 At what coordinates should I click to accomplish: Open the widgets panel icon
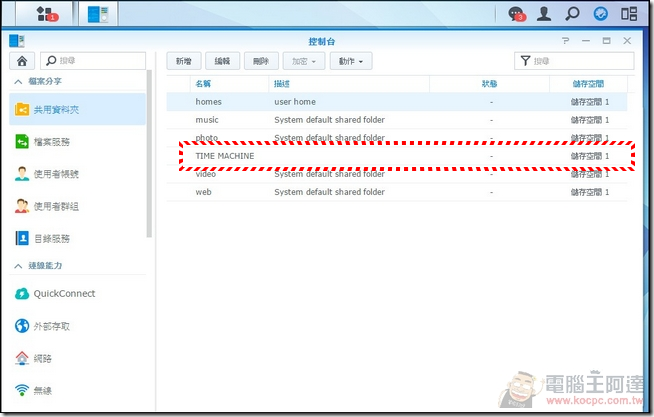pyautogui.click(x=629, y=14)
